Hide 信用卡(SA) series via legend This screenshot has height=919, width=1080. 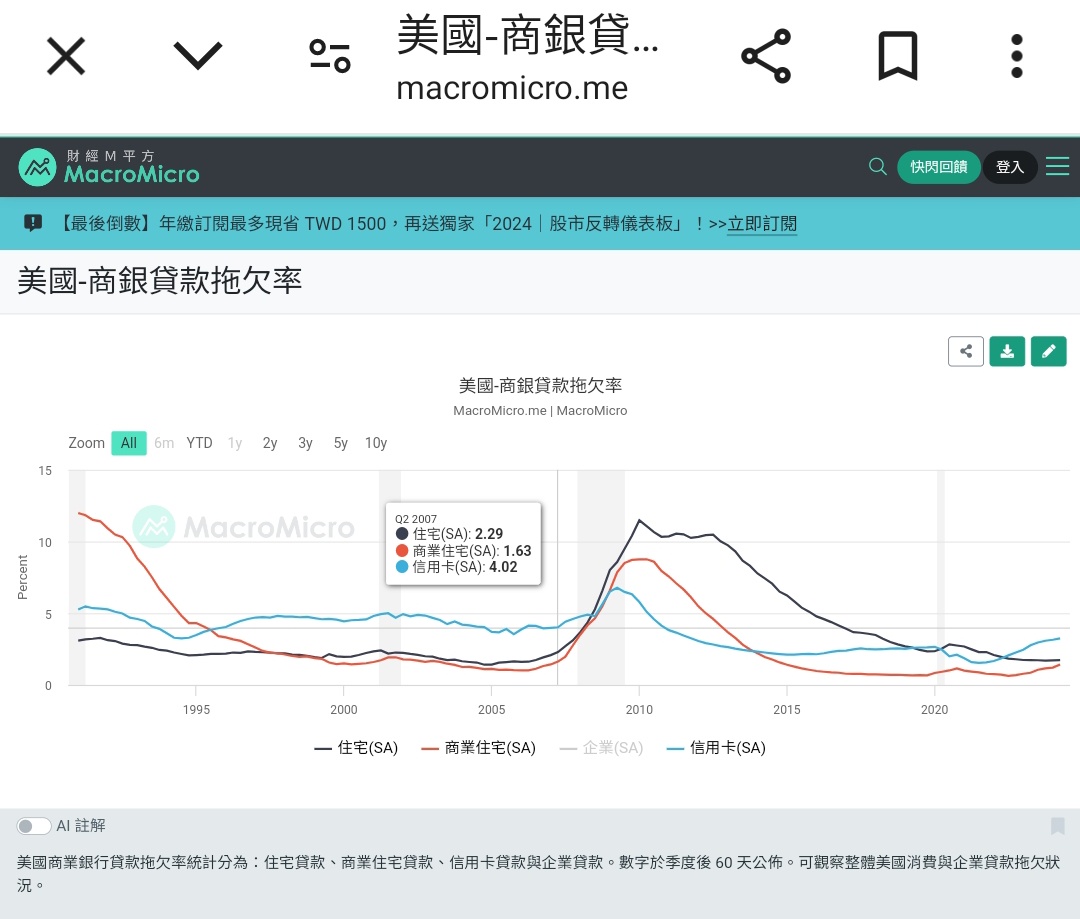coord(716,748)
